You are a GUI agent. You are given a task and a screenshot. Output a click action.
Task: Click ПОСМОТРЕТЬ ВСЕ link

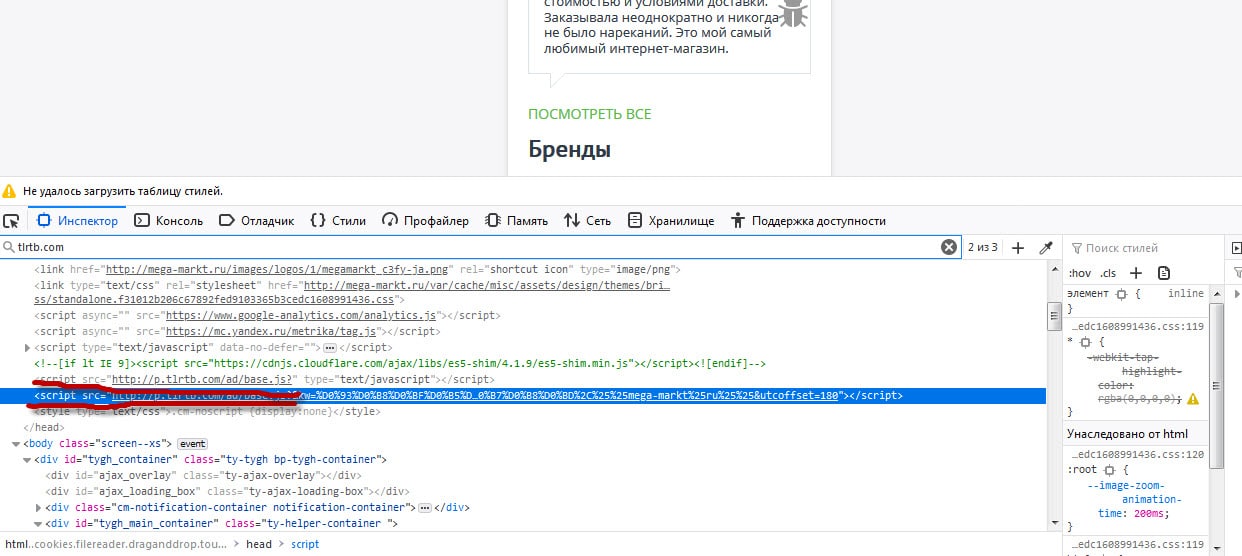coord(589,114)
